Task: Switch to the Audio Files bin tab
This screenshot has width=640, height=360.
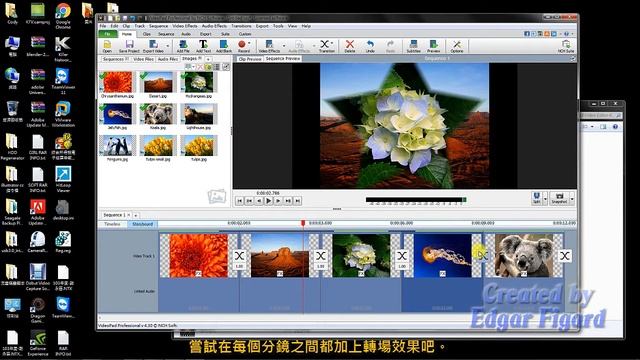Action: click(168, 59)
